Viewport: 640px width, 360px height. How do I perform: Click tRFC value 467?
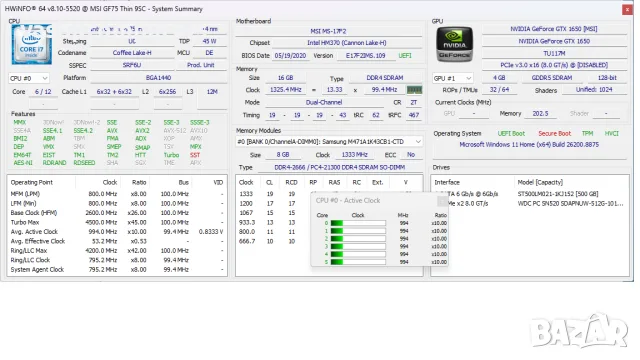[x=414, y=115]
